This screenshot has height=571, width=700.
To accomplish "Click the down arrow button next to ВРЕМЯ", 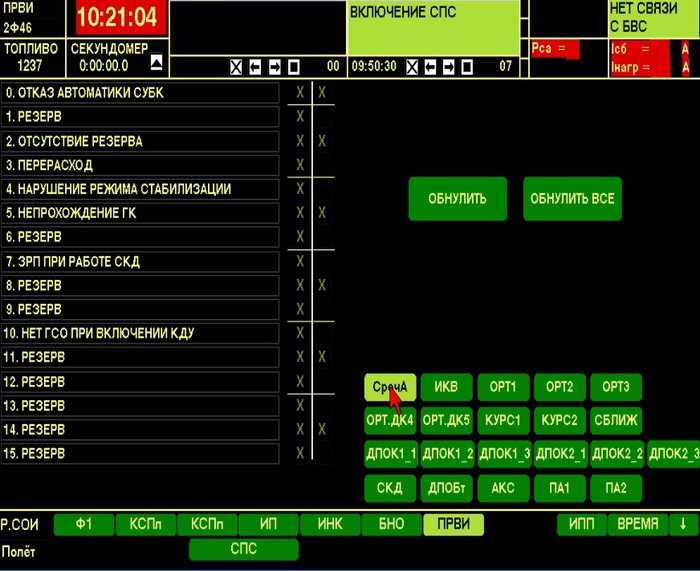I will (683, 524).
